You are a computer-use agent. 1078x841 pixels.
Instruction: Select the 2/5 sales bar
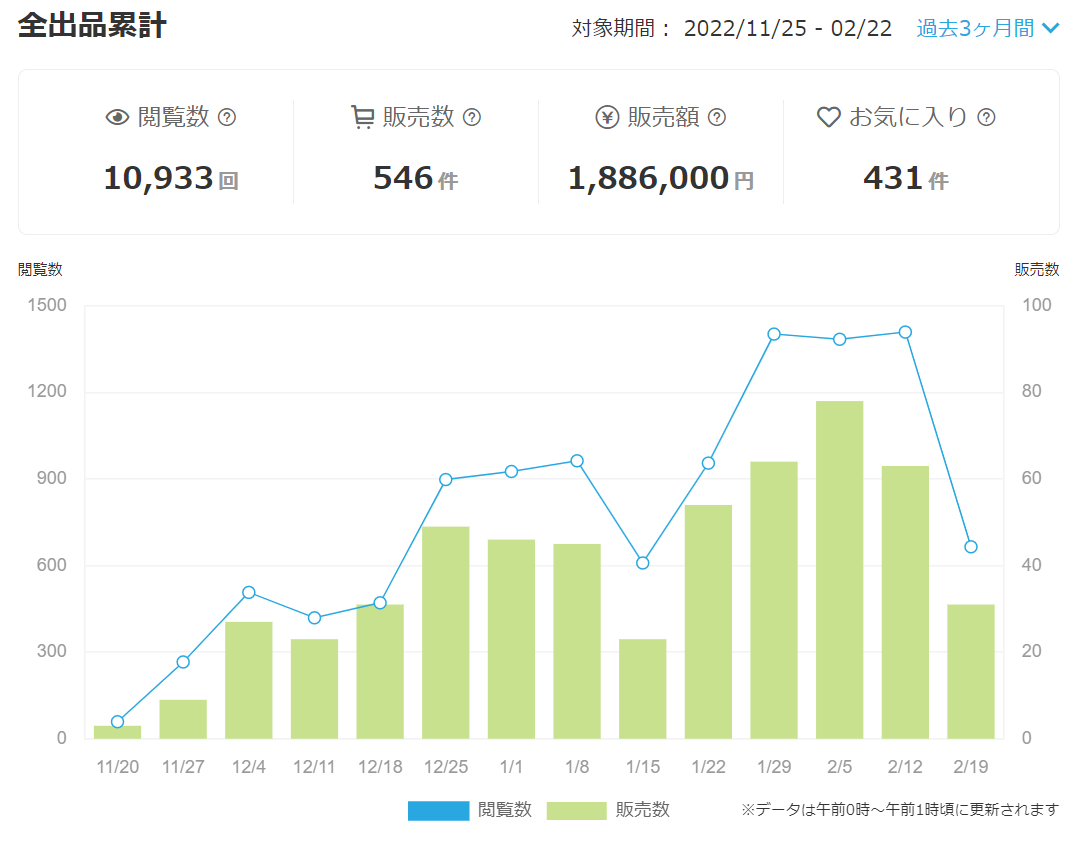tap(839, 570)
